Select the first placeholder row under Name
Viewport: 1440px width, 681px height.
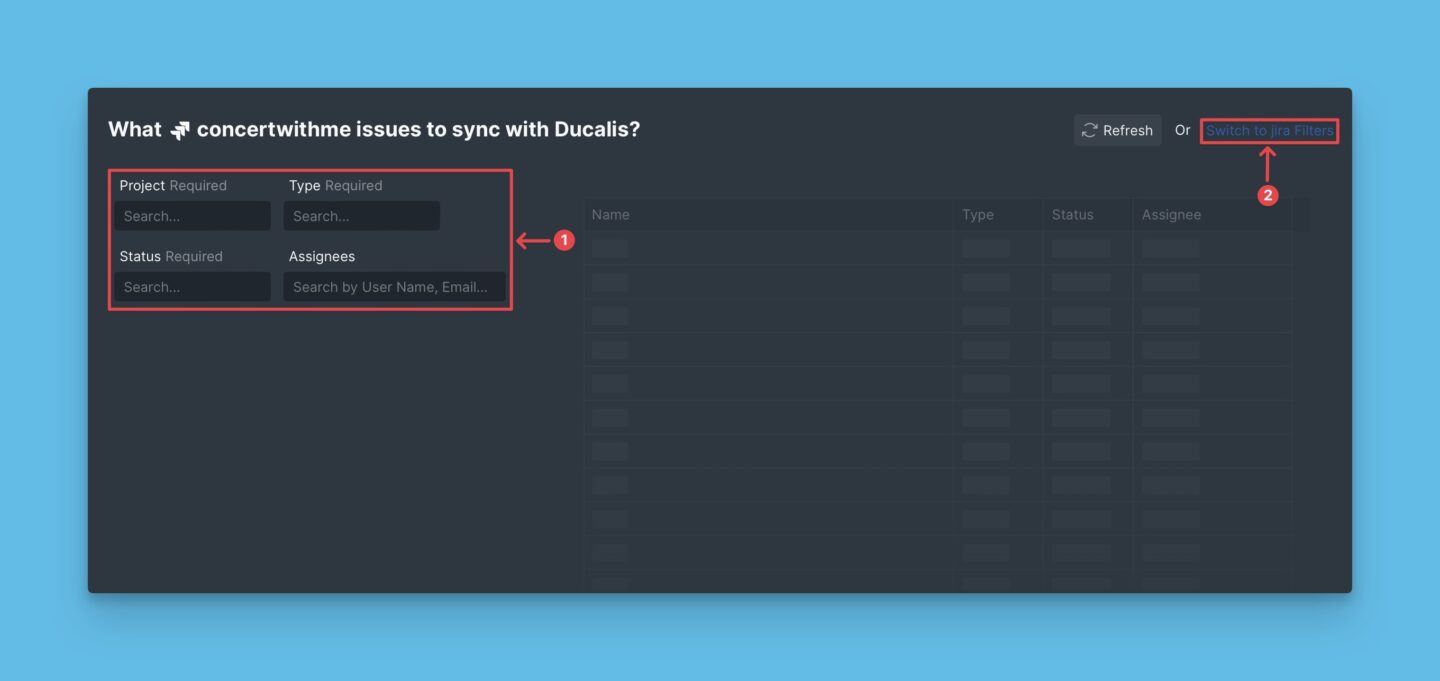tap(610, 248)
